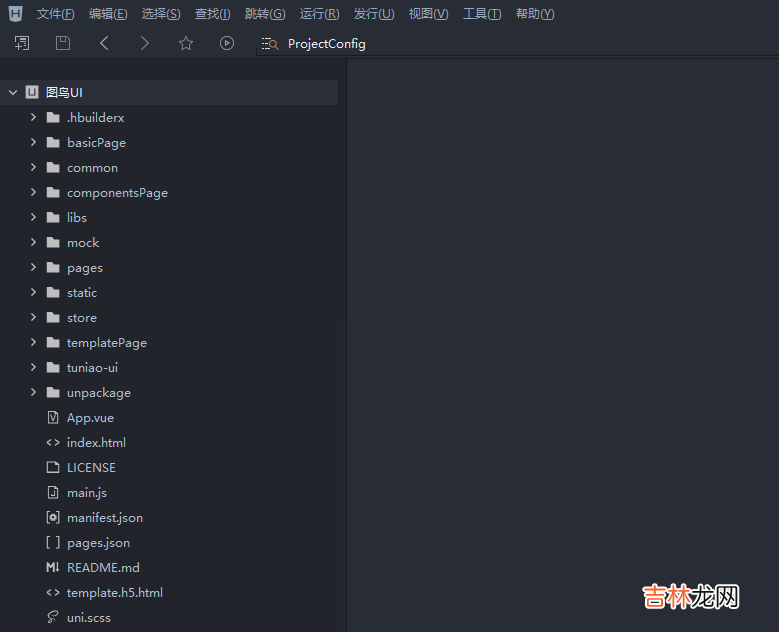The image size is (779, 632).
Task: Open the 工具(T) menu
Action: tap(482, 14)
